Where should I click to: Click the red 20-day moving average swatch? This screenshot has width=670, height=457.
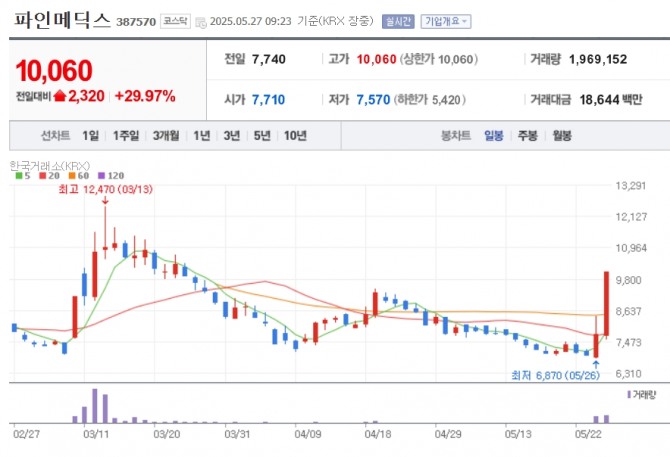pyautogui.click(x=42, y=176)
